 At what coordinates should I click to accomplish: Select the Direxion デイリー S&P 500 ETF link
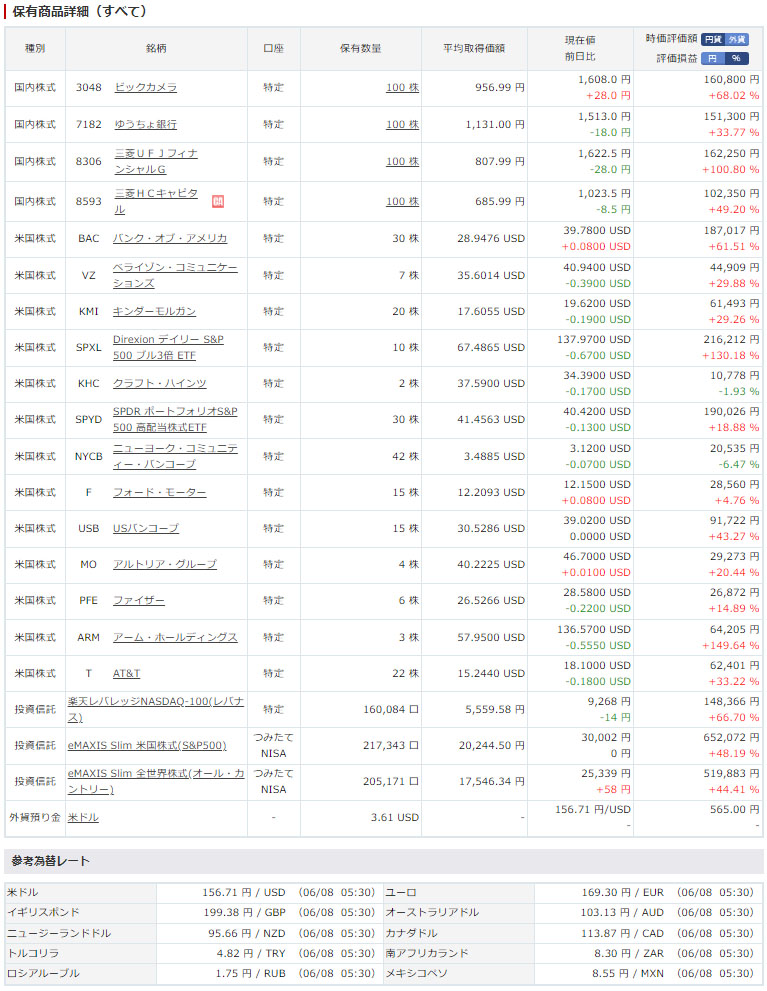(x=167, y=347)
